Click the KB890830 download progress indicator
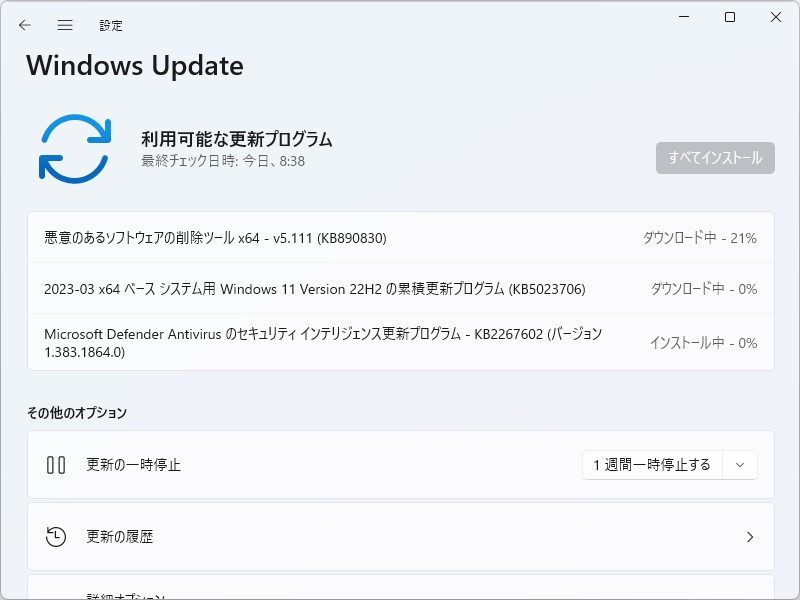The width and height of the screenshot is (800, 600). click(702, 236)
